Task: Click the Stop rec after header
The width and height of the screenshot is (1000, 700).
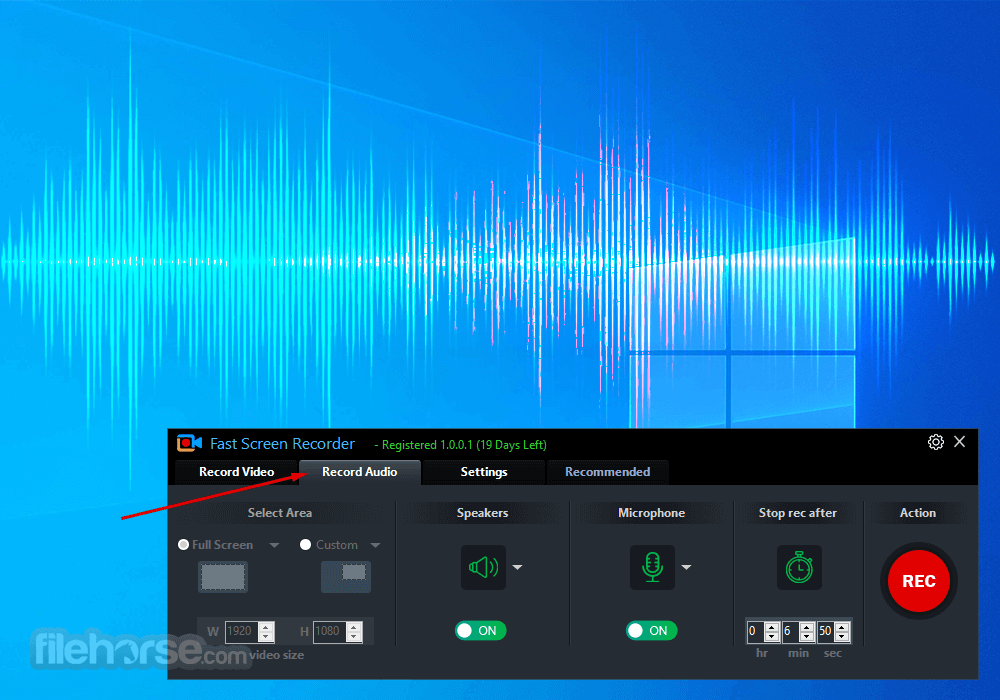Action: click(x=797, y=513)
